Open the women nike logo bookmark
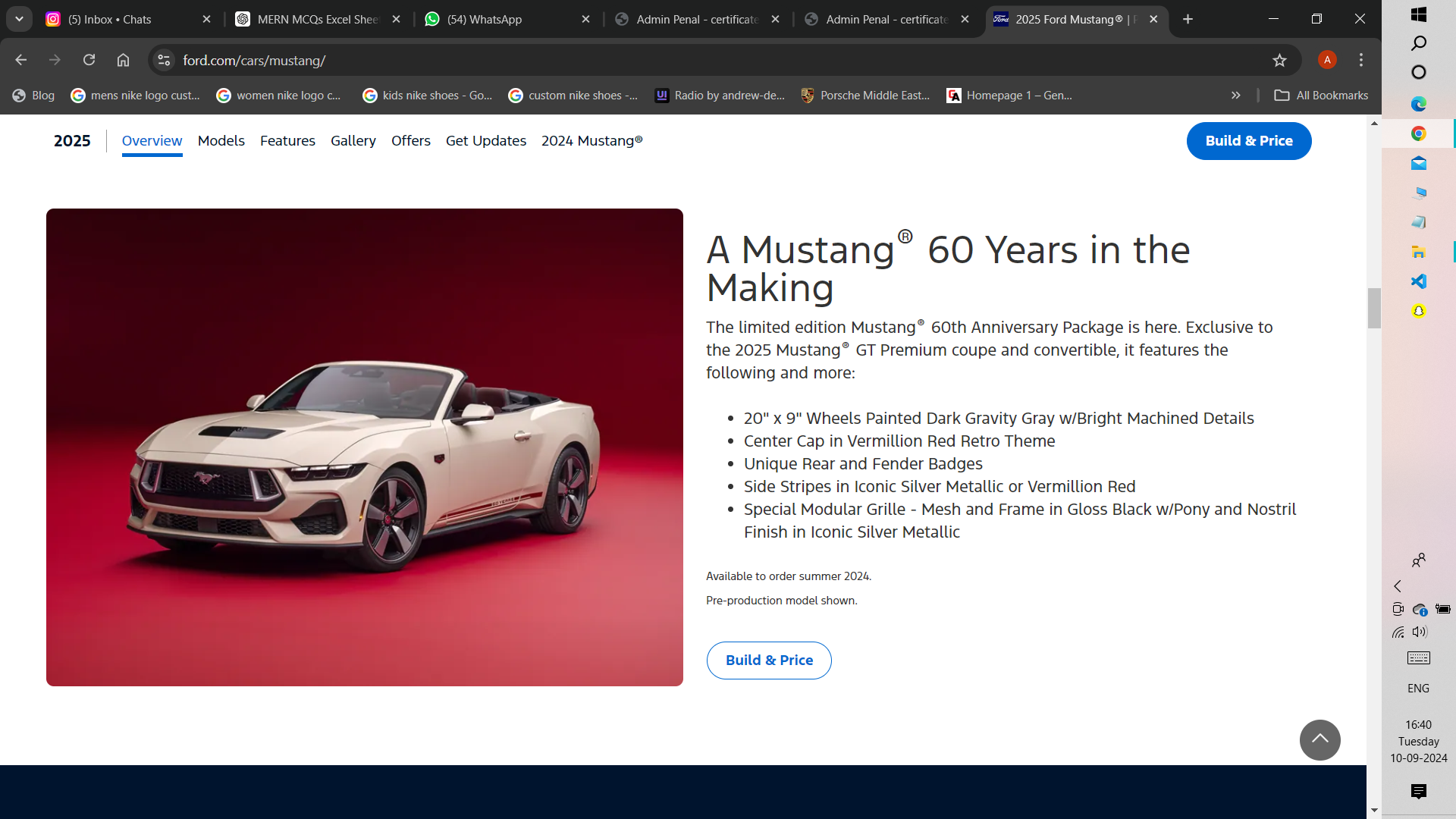The width and height of the screenshot is (1456, 819). point(279,96)
